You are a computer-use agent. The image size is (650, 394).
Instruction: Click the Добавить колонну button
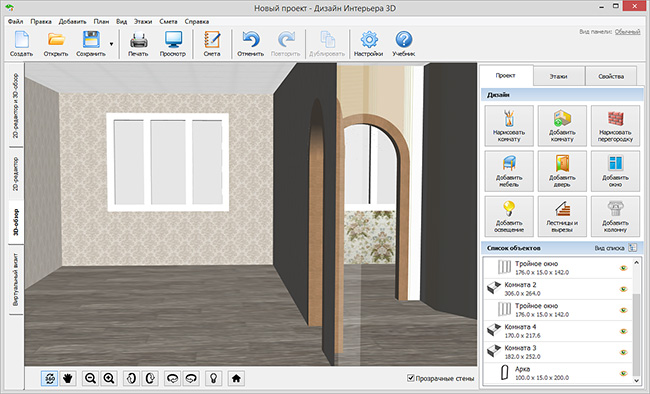pyautogui.click(x=615, y=216)
